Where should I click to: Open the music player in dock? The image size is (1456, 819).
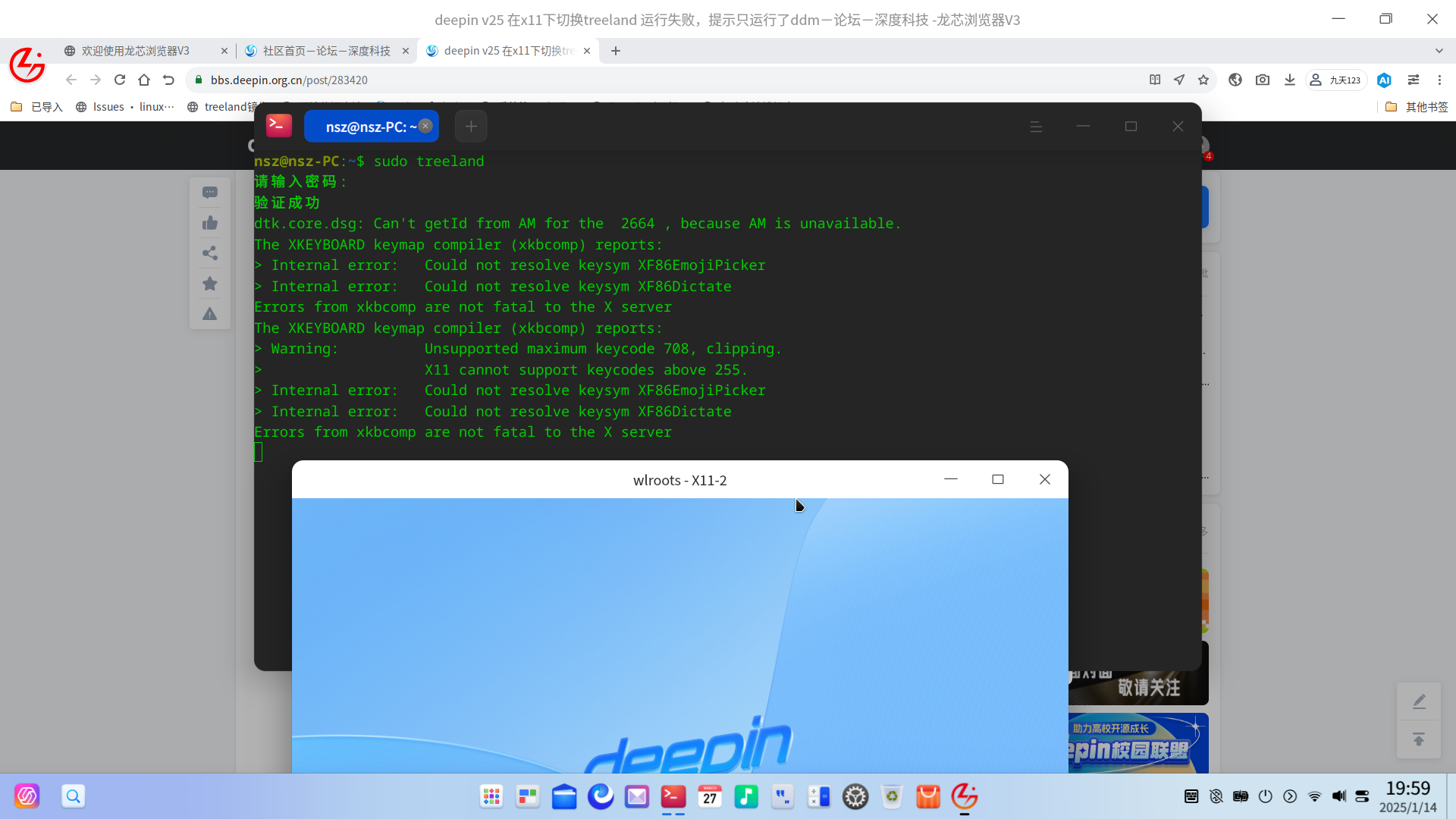pos(746,796)
